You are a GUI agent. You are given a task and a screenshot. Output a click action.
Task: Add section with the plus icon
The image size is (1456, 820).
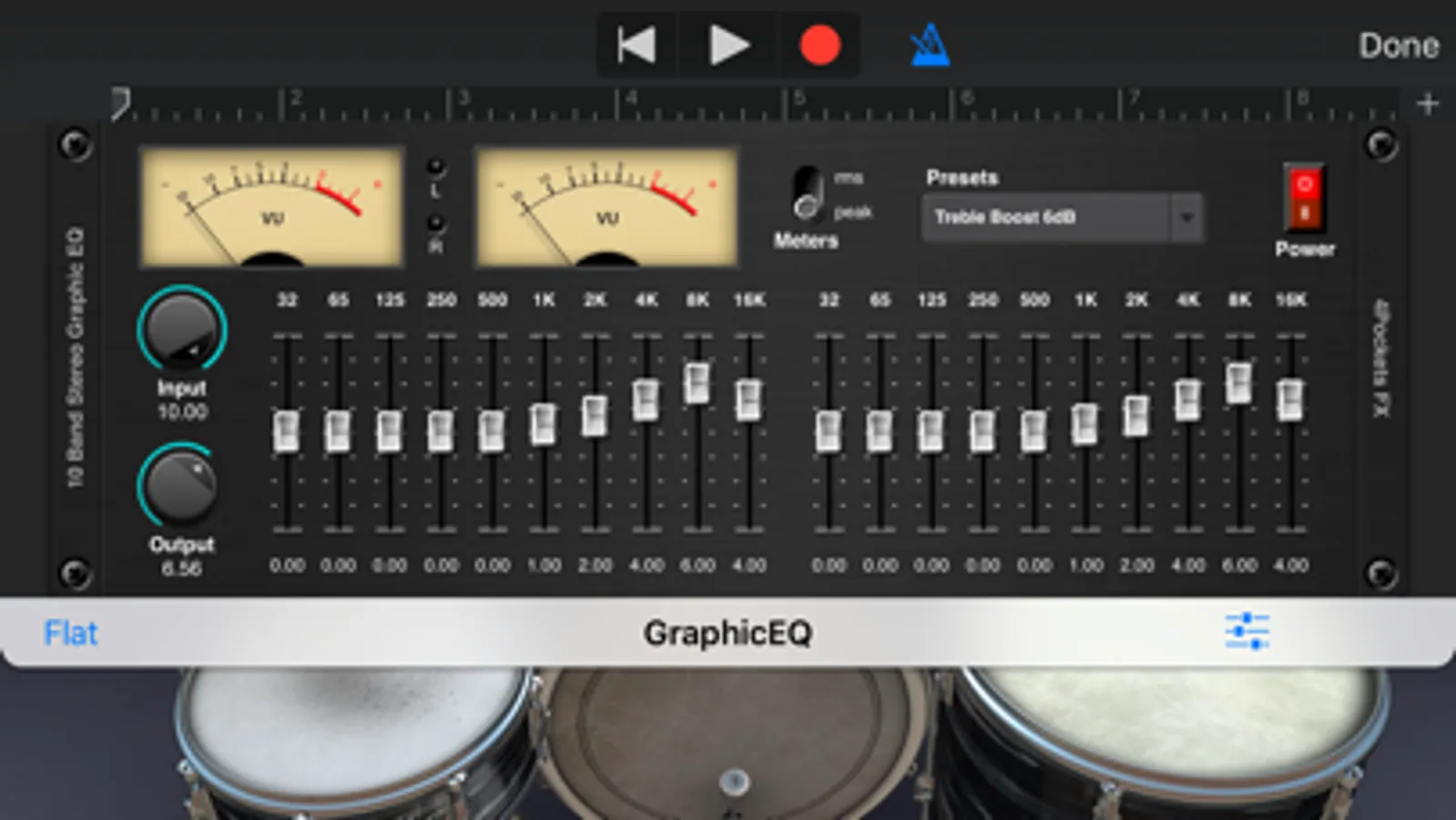click(1427, 104)
